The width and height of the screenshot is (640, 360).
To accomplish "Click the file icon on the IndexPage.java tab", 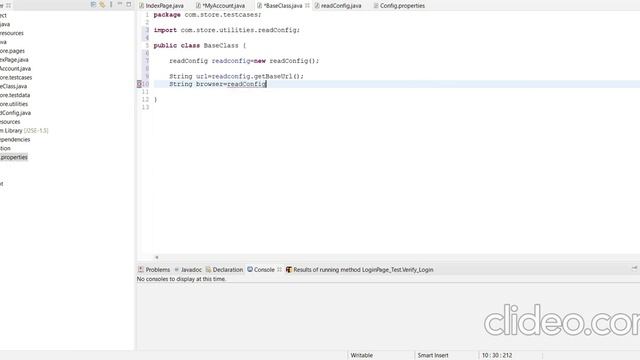I will pyautogui.click(x=141, y=6).
